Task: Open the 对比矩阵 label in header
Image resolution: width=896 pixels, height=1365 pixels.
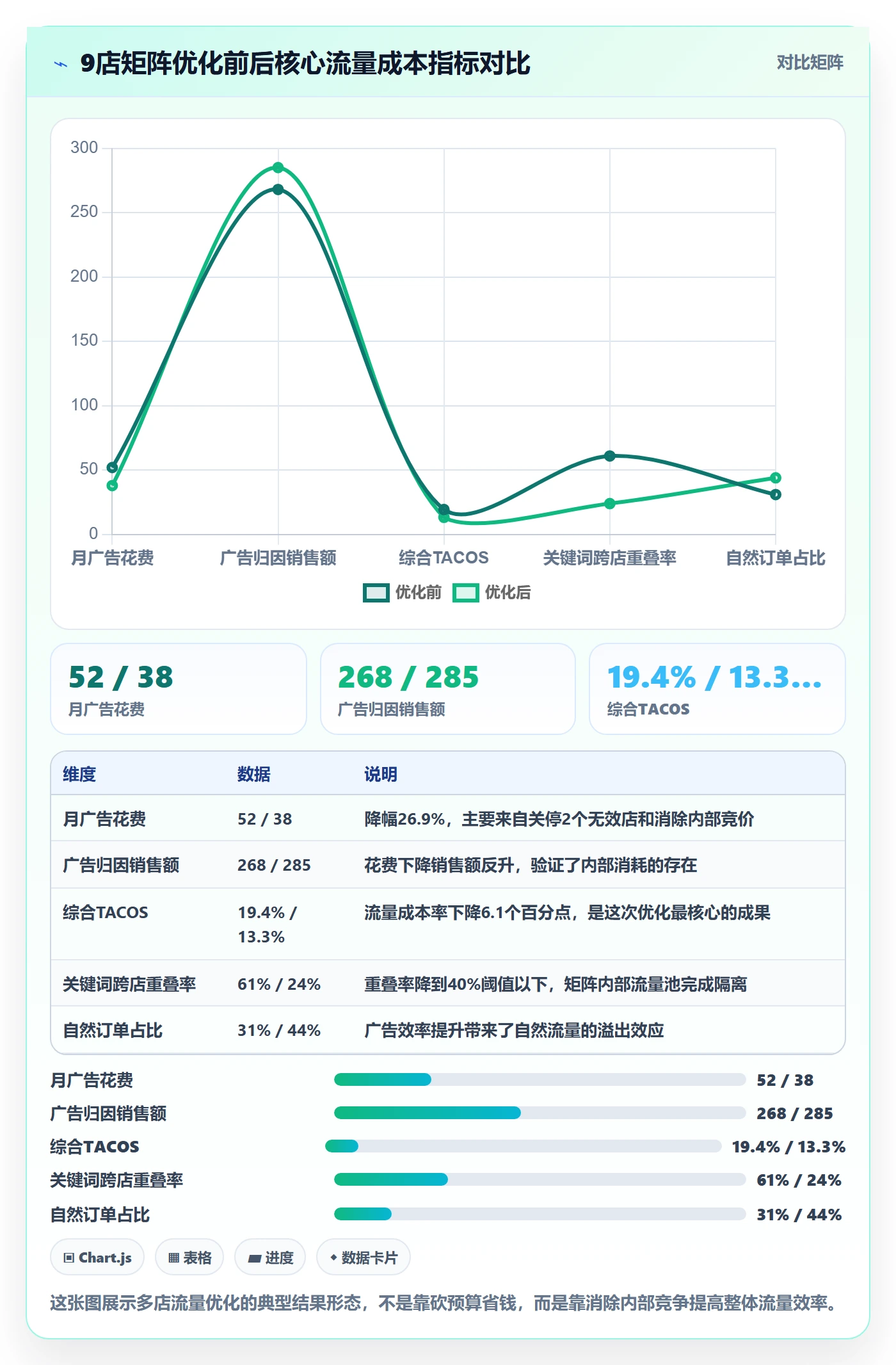Action: [x=810, y=63]
